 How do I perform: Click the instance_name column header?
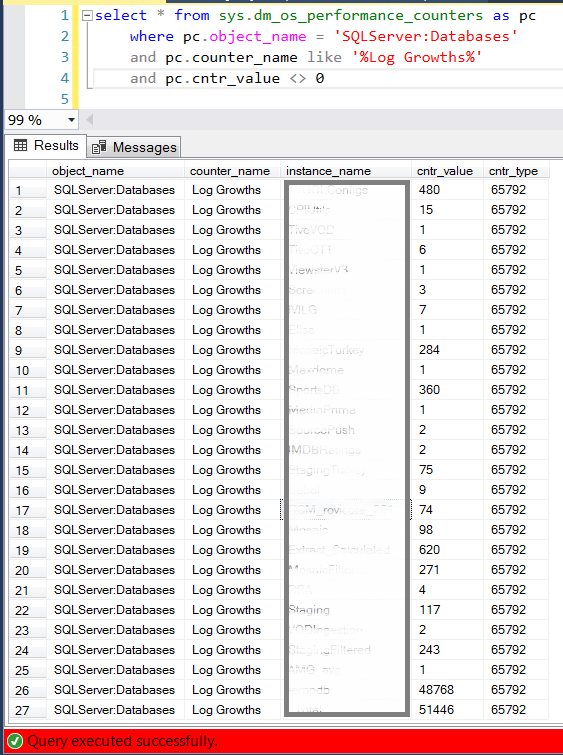tap(346, 171)
